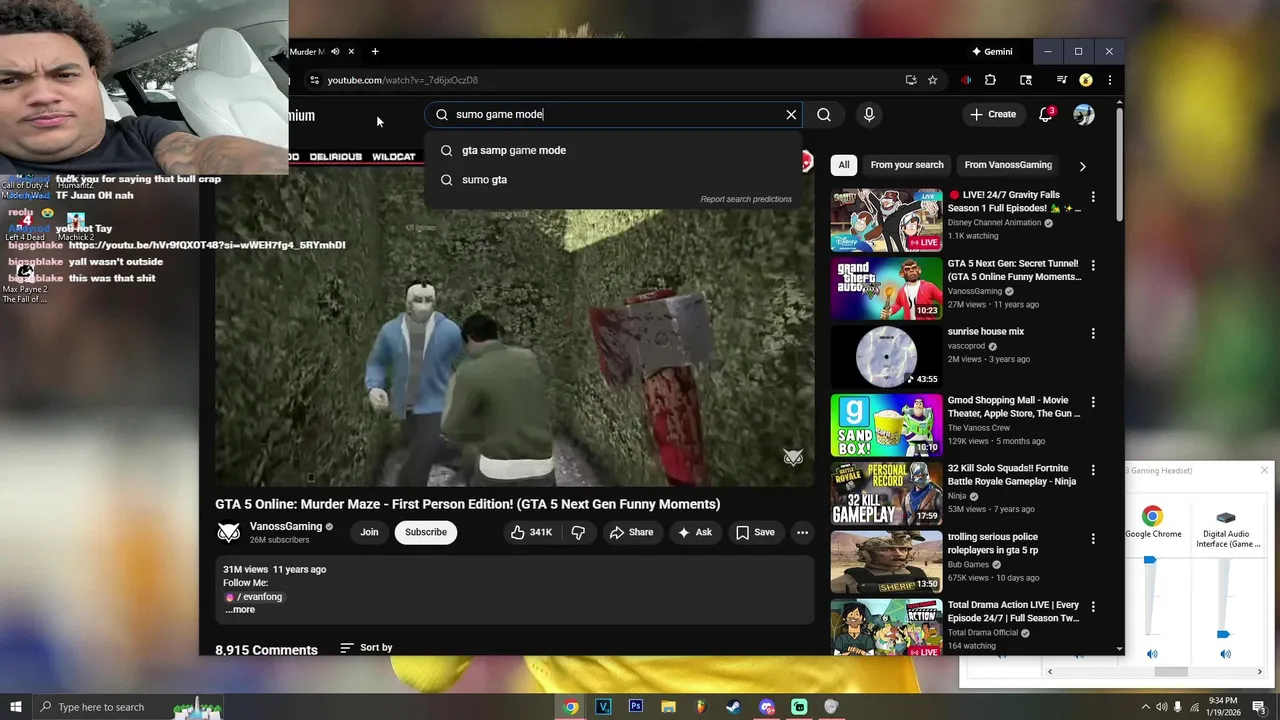Click the VanossGaming owl channel avatar

229,533
